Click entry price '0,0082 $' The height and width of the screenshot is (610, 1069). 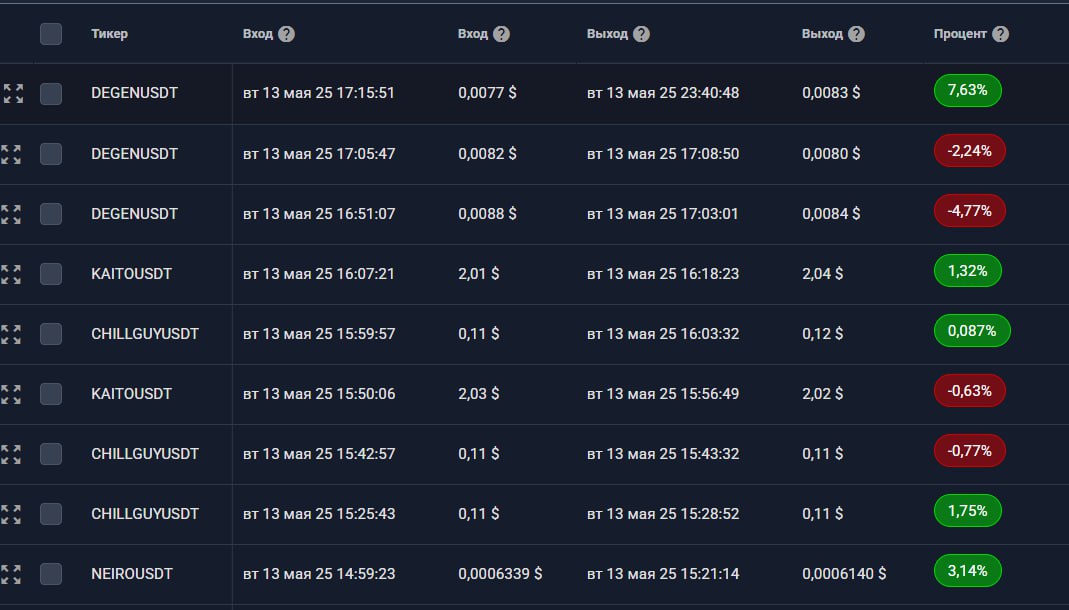click(x=487, y=154)
